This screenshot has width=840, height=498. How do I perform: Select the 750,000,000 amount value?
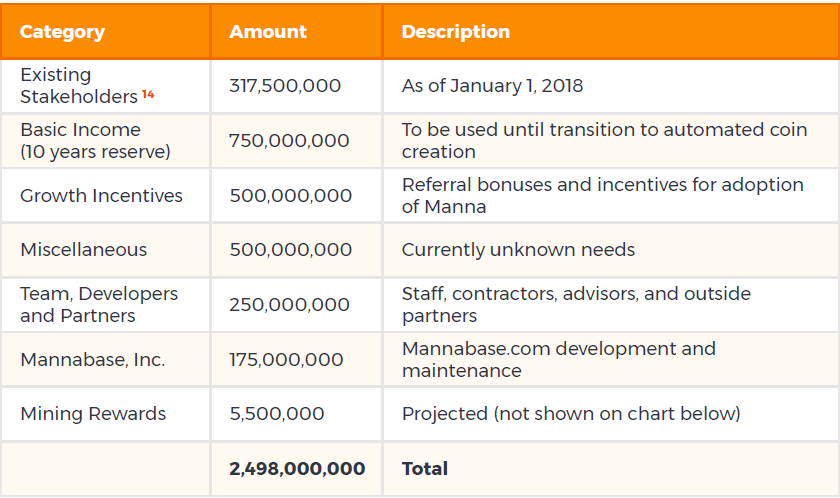click(x=289, y=141)
